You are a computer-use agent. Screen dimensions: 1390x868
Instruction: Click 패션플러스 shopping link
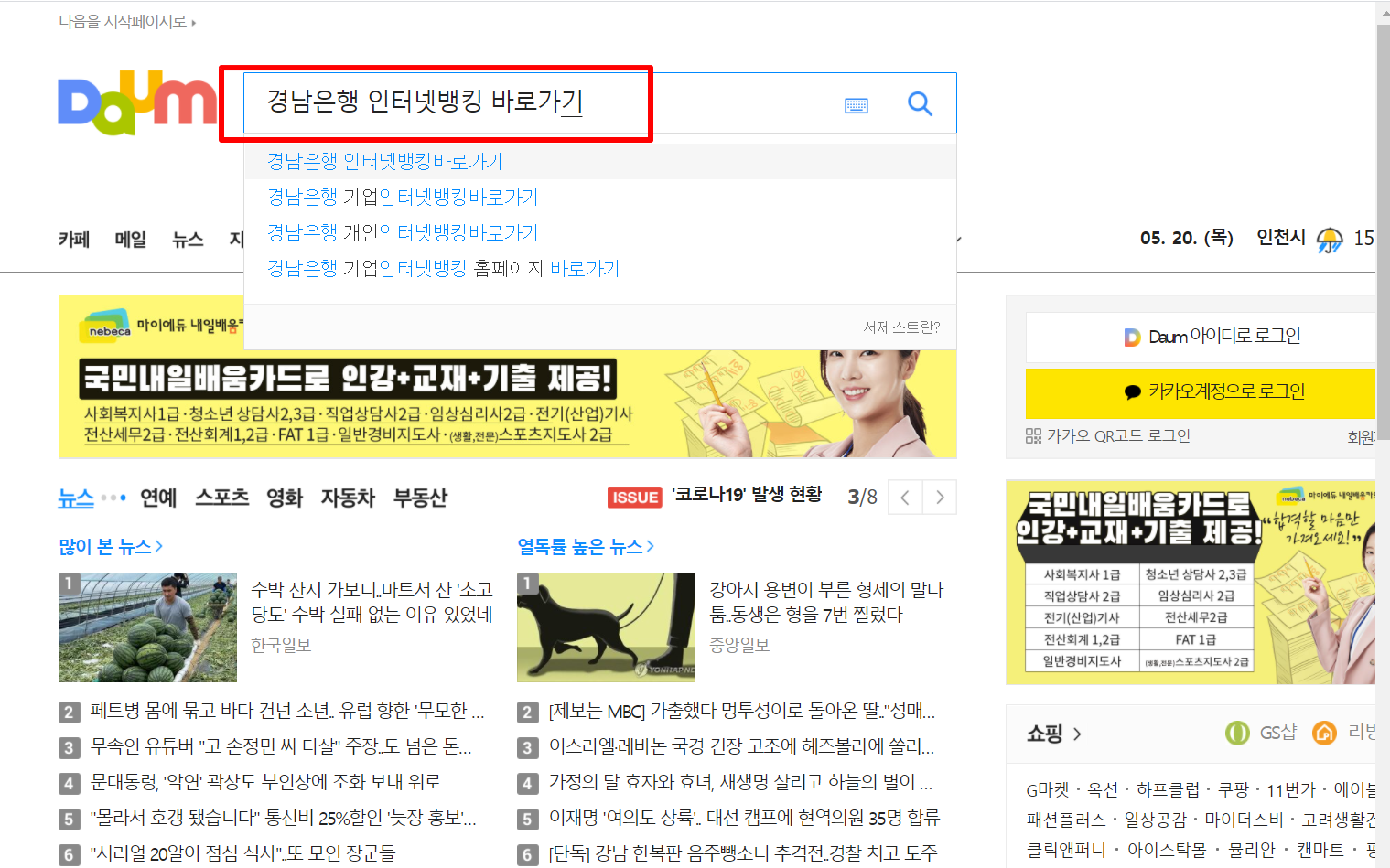(1066, 820)
